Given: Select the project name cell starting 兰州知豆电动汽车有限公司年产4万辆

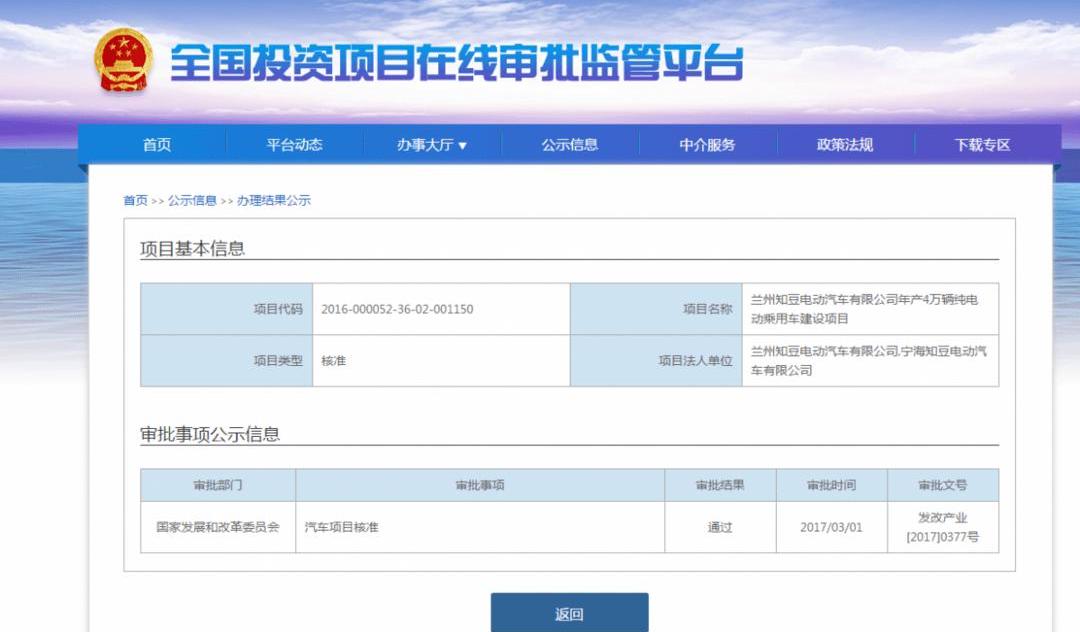Looking at the screenshot, I should [x=870, y=309].
